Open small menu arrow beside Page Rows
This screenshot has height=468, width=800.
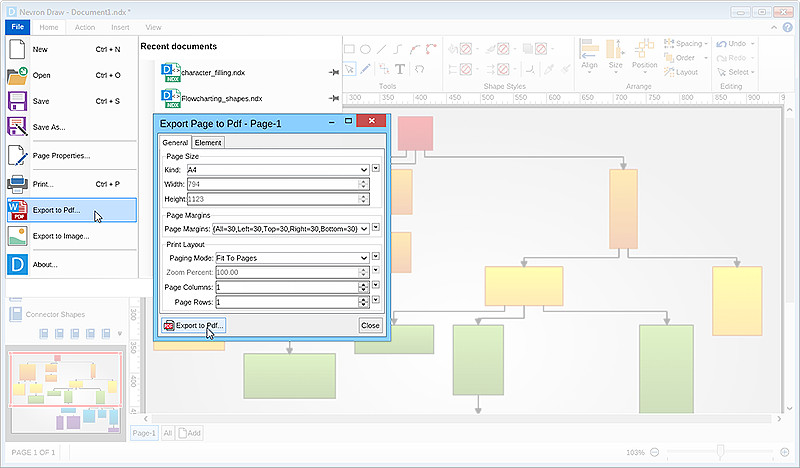point(376,300)
